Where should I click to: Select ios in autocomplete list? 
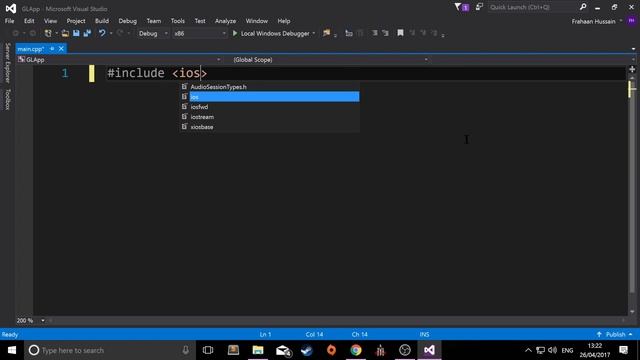point(270,97)
